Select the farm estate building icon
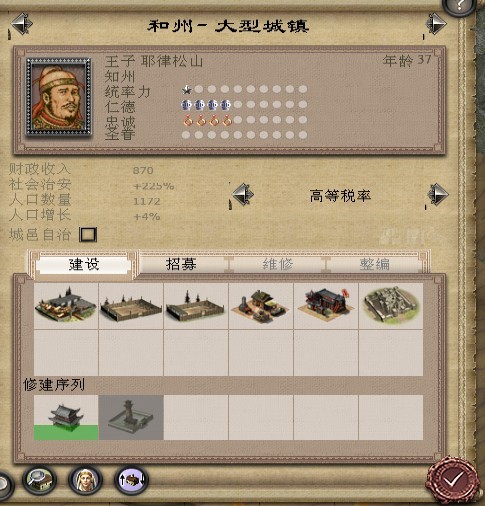The width and height of the screenshot is (485, 506). 66,306
